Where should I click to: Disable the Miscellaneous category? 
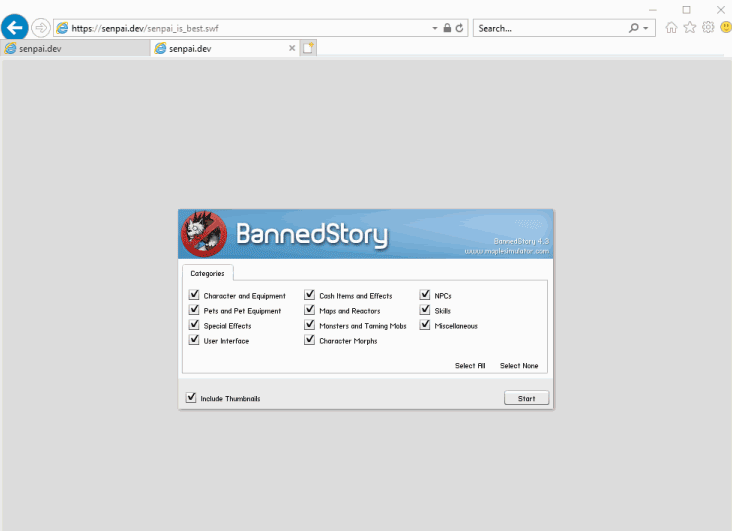click(425, 325)
